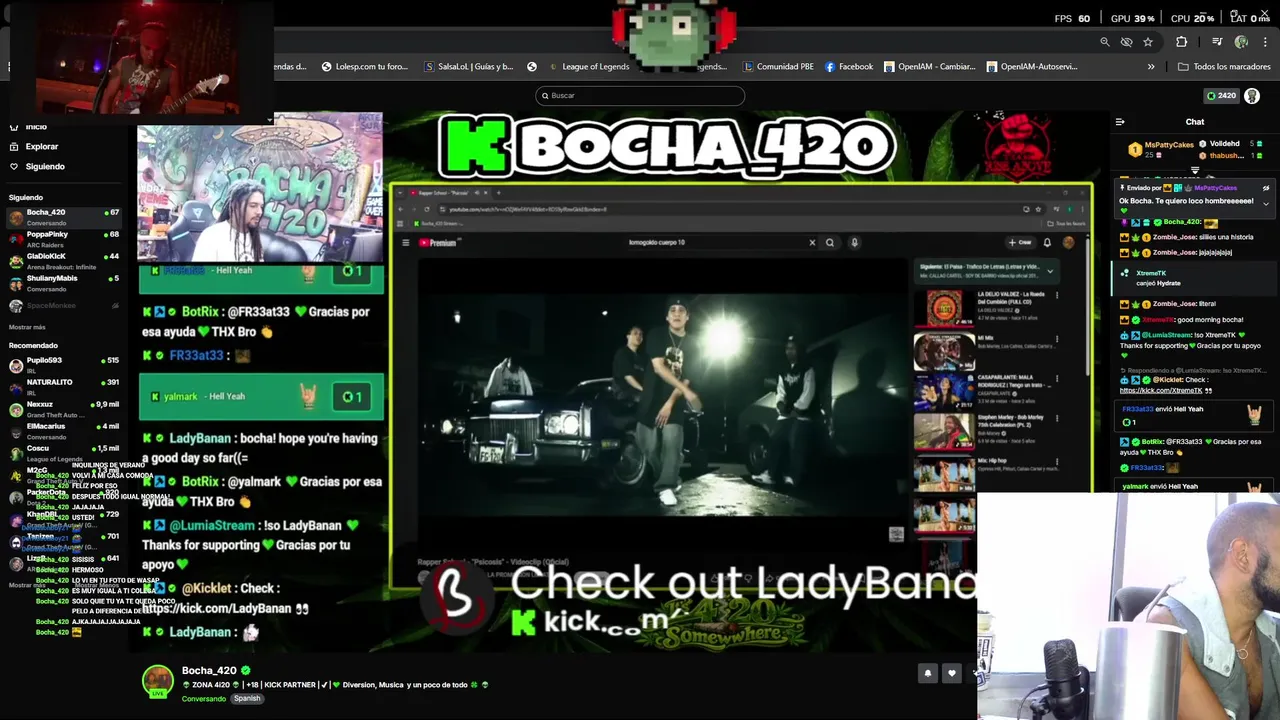1280x720 pixels.
Task: Open the YouTube hamburger menu in the stream
Action: coord(405,242)
